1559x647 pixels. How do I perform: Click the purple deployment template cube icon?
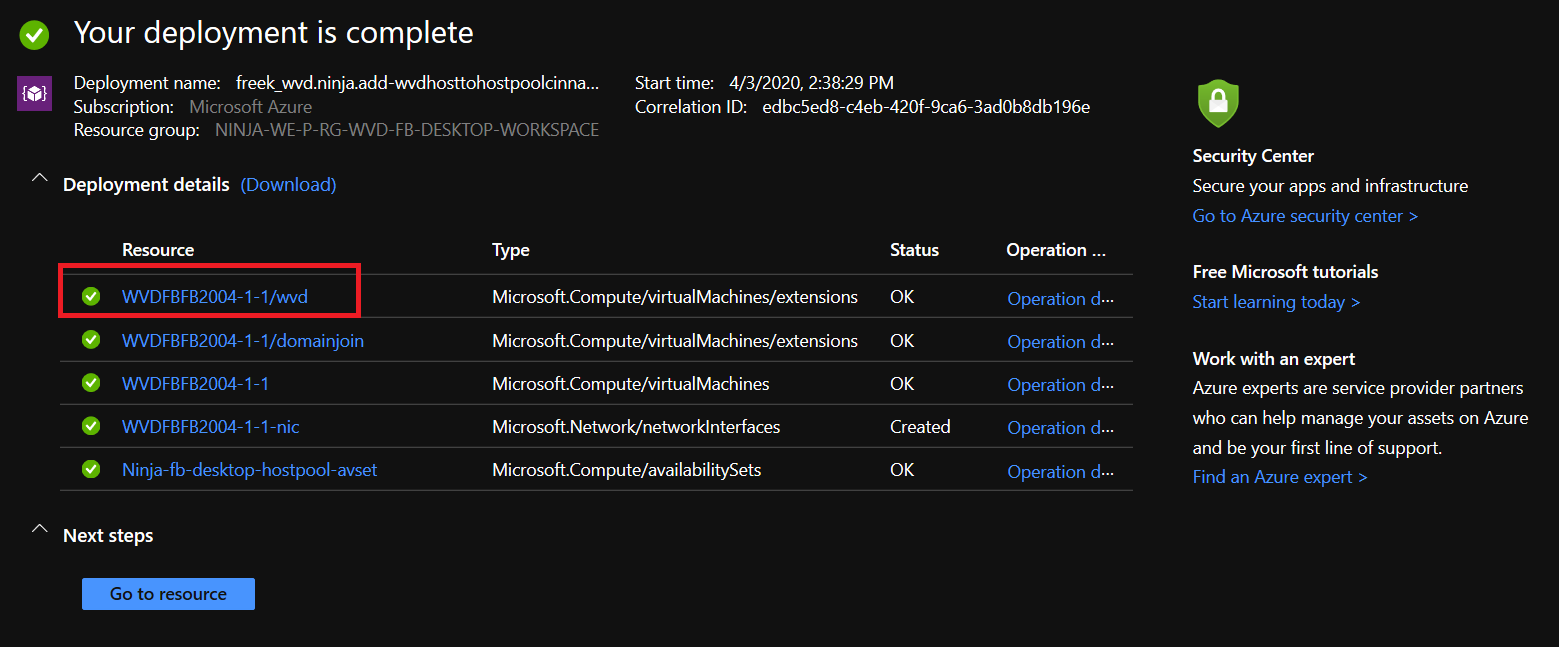tap(34, 94)
